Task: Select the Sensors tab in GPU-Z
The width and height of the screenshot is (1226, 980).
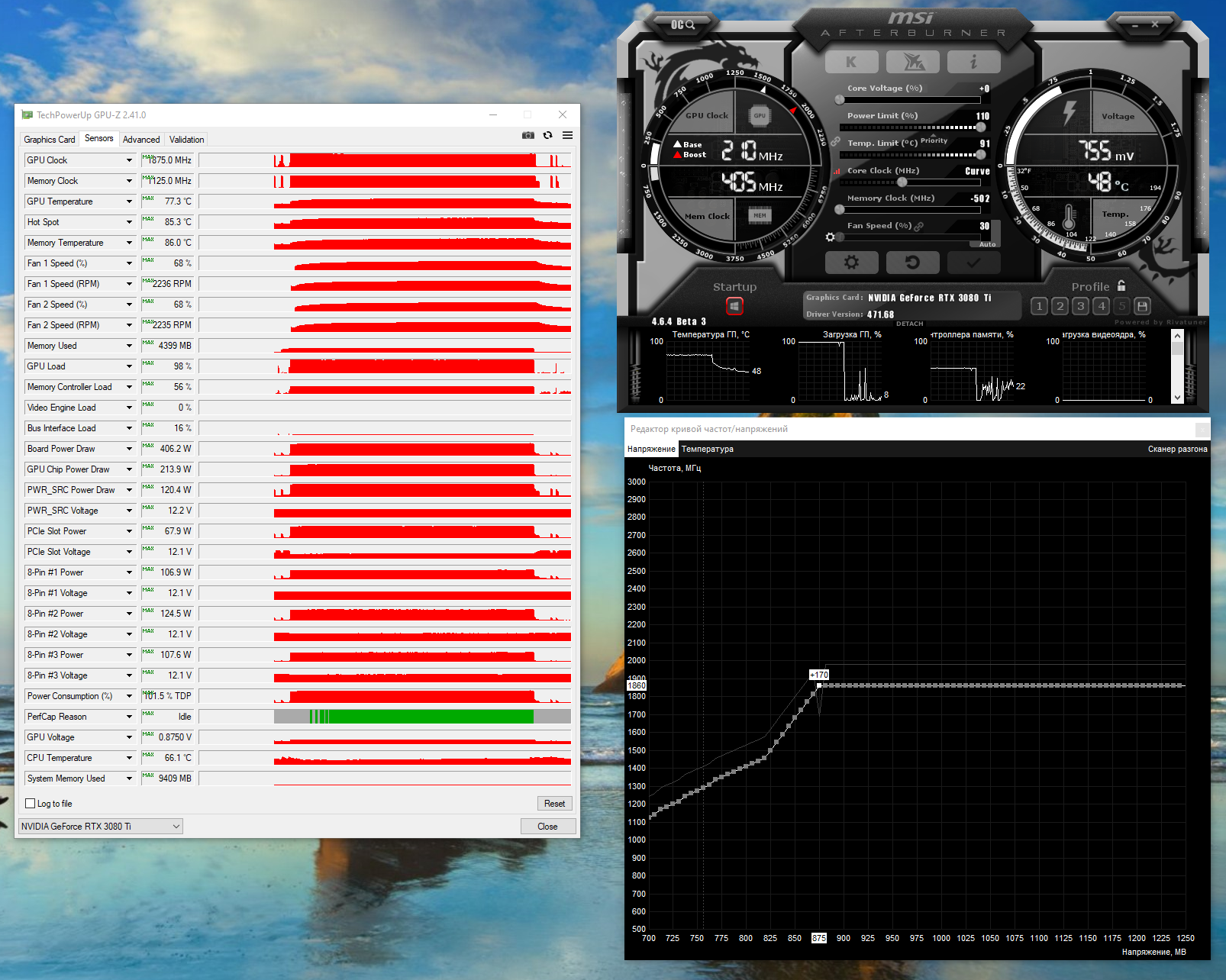Action: tap(99, 138)
